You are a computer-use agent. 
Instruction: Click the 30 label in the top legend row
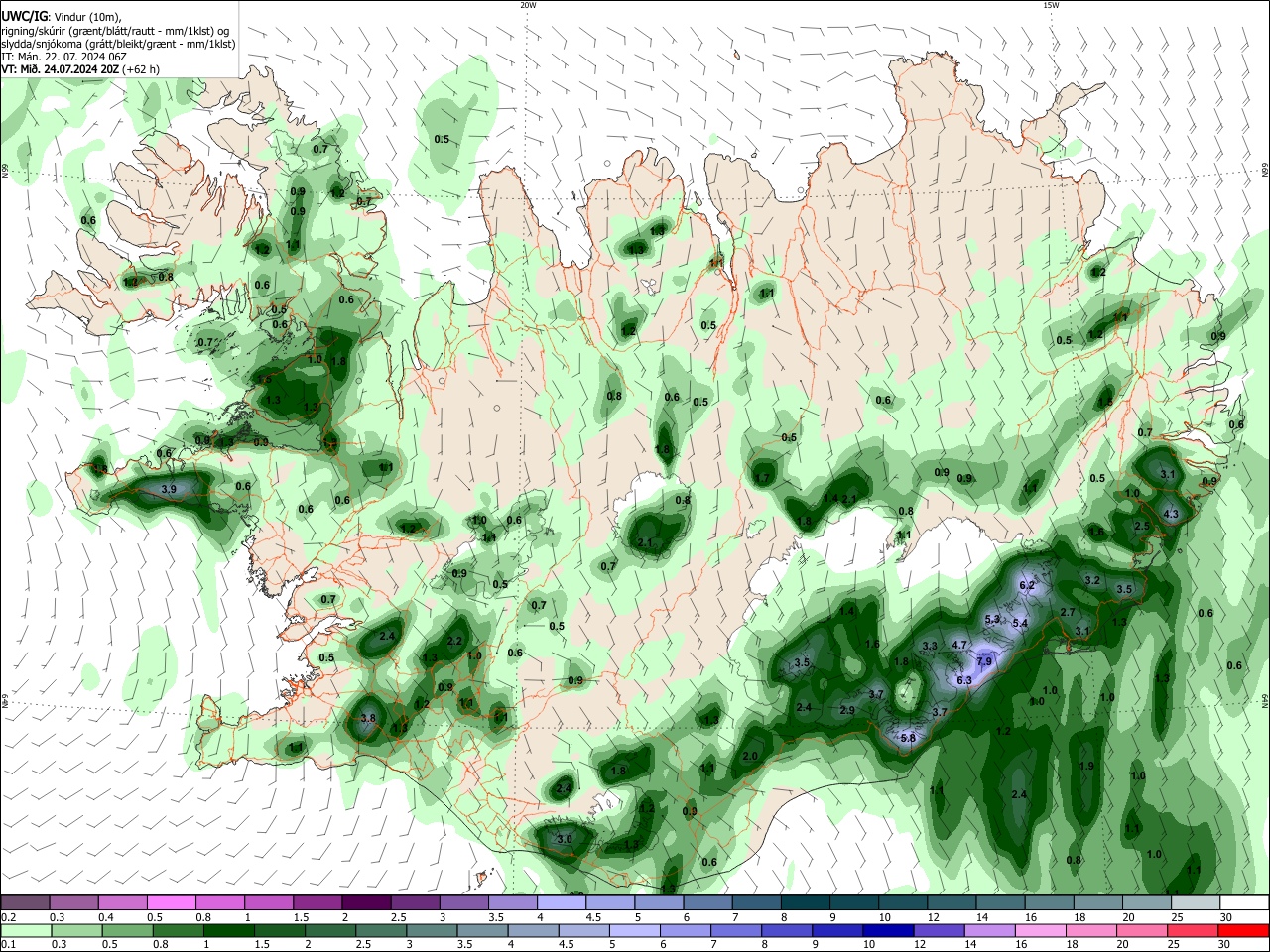[x=1225, y=917]
